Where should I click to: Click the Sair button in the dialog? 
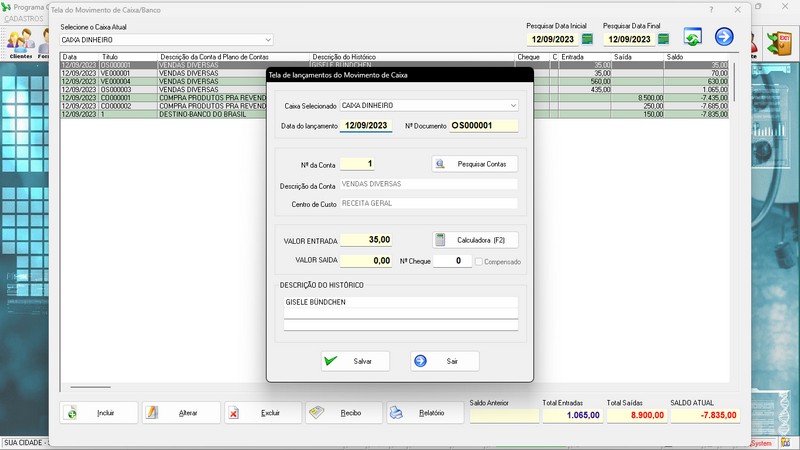[444, 361]
